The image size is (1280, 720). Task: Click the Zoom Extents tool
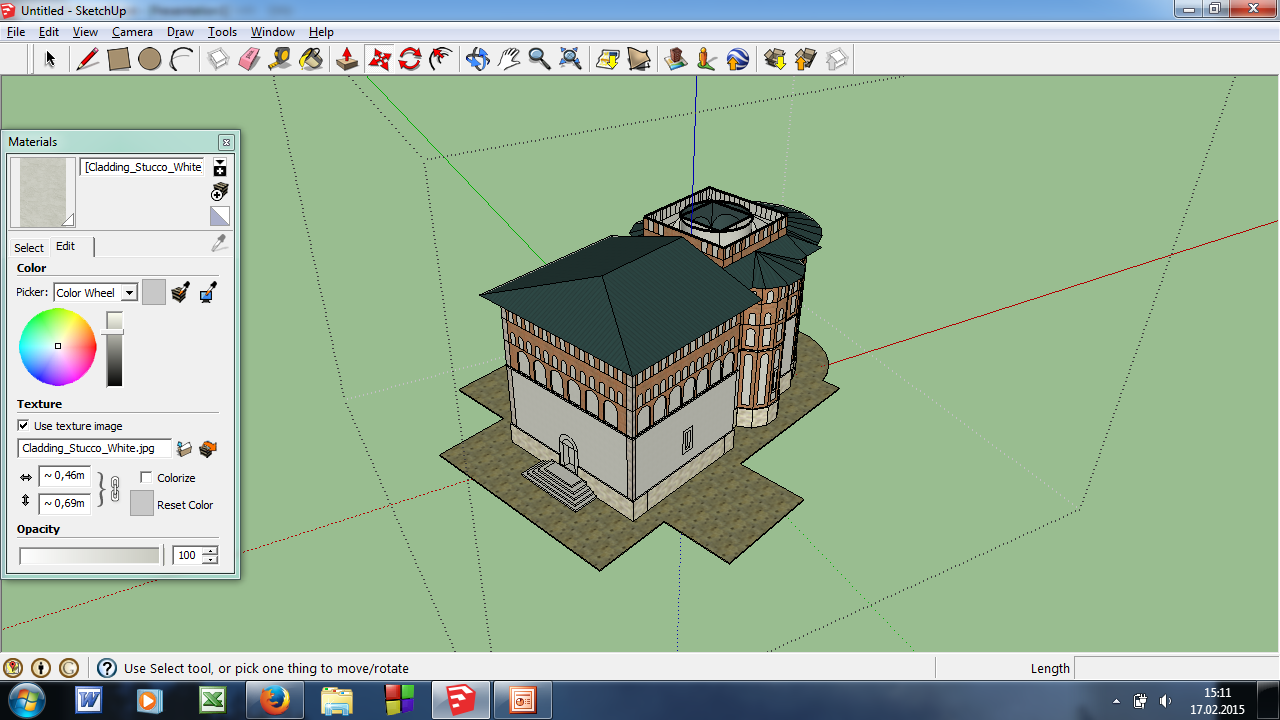pyautogui.click(x=570, y=59)
